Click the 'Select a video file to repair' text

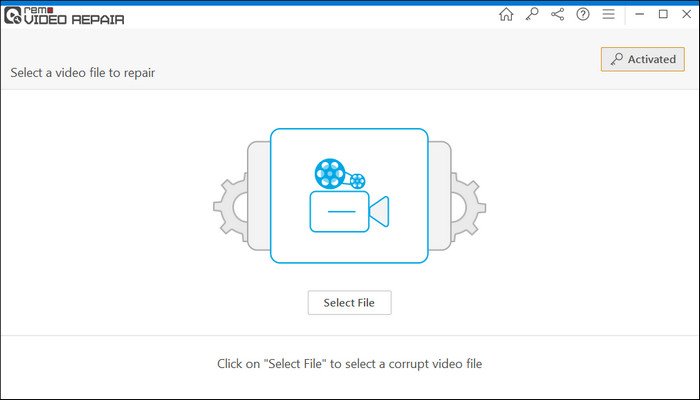pyautogui.click(x=83, y=72)
